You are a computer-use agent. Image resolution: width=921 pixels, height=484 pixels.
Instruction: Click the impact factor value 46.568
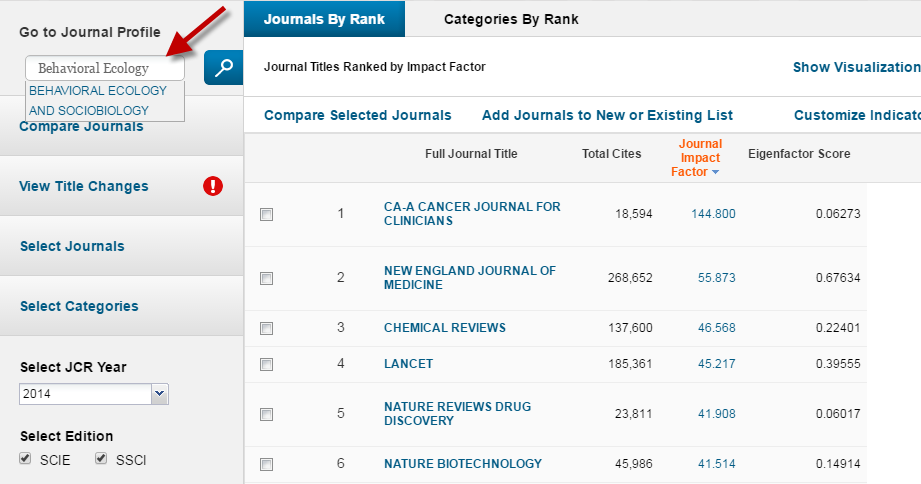point(717,328)
